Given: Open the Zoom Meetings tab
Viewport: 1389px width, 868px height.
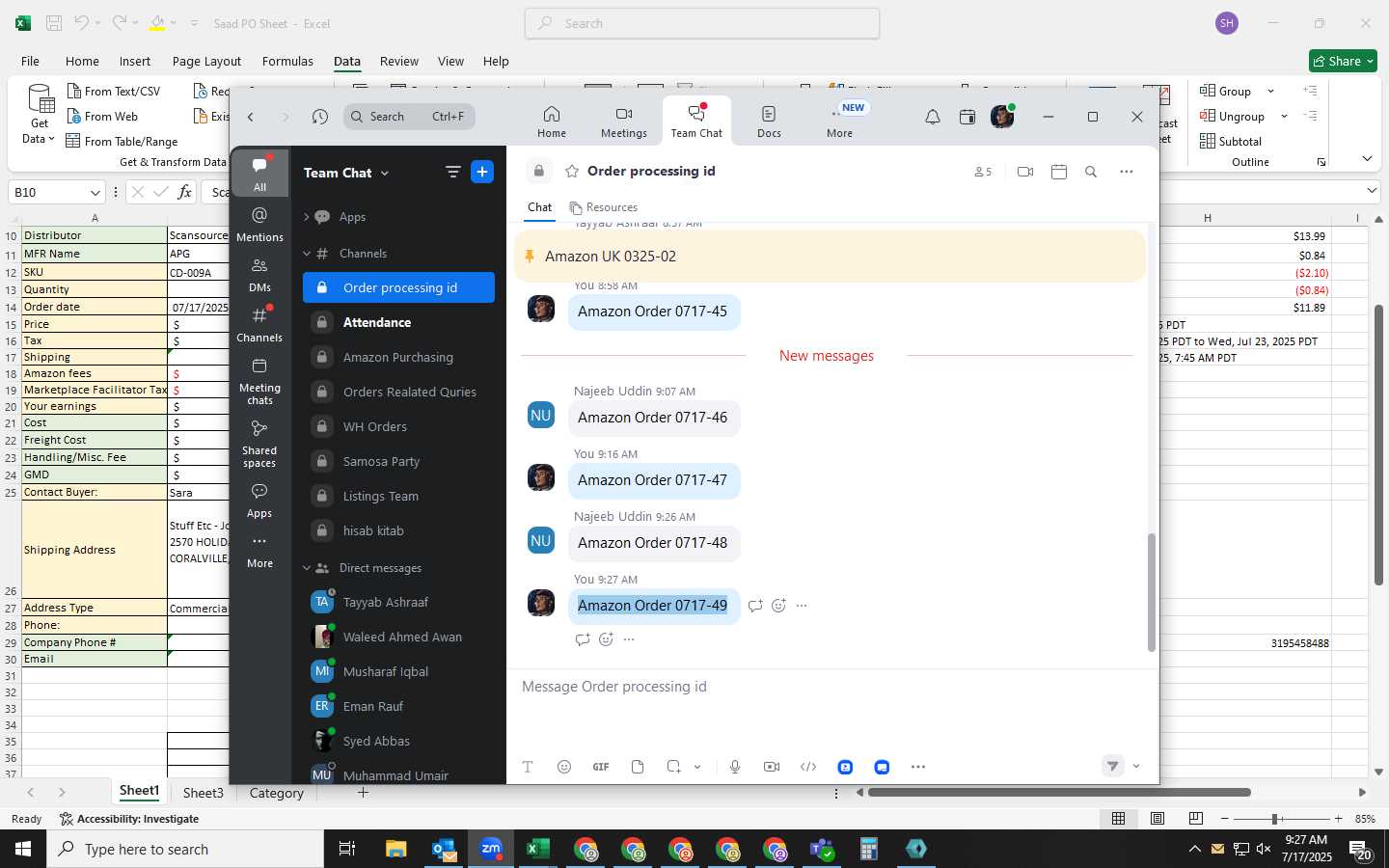Looking at the screenshot, I should click(624, 122).
